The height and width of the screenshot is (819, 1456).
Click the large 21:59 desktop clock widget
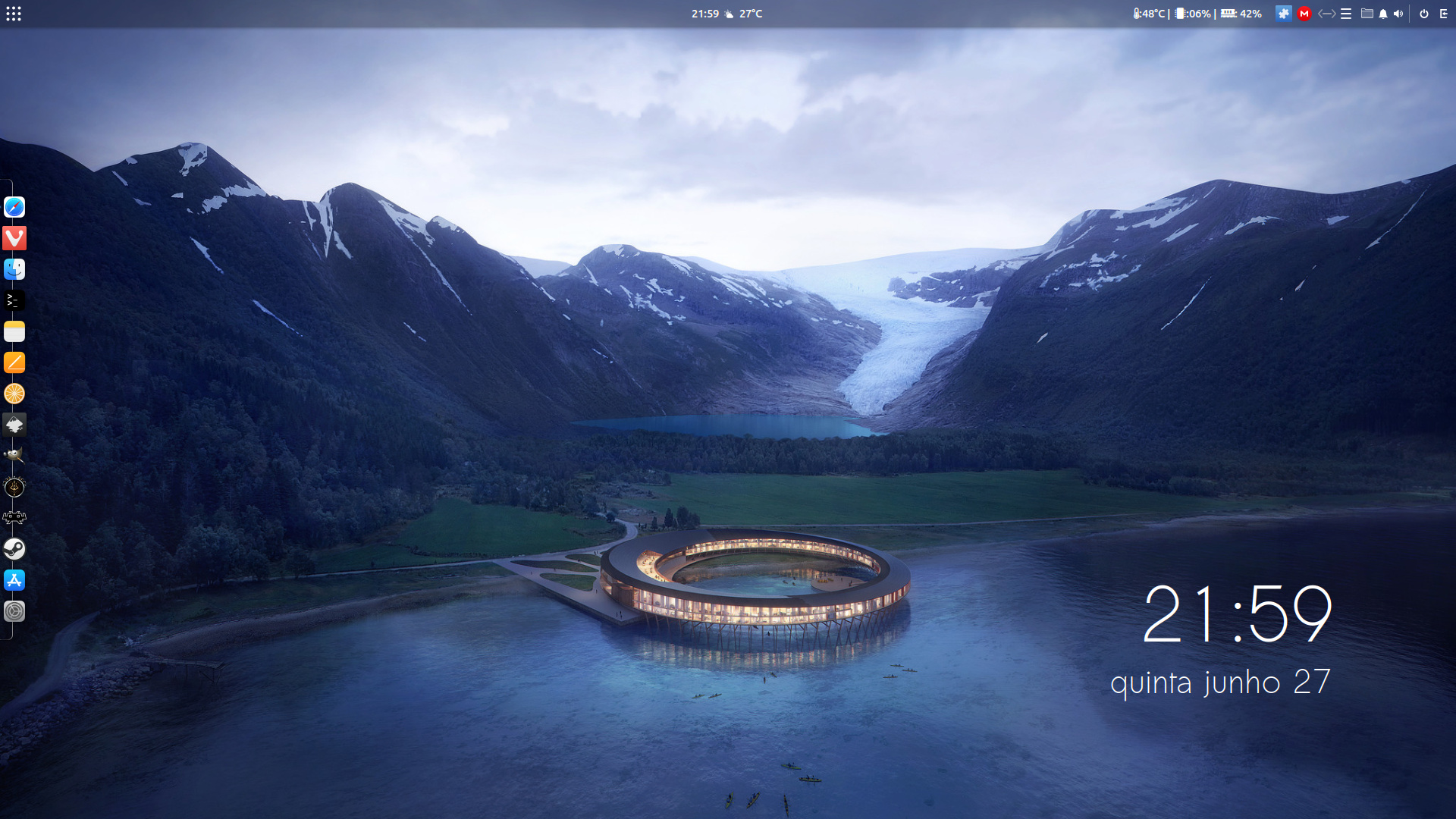1238,614
